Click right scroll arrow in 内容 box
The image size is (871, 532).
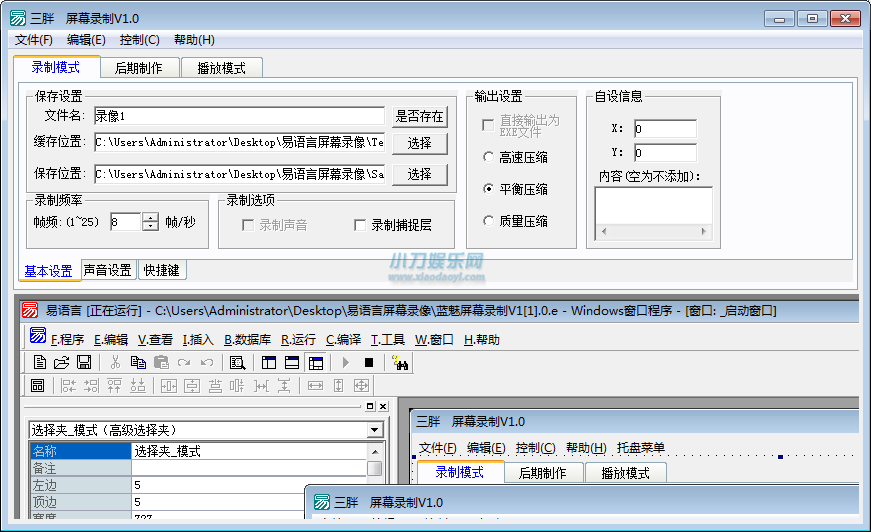click(704, 232)
